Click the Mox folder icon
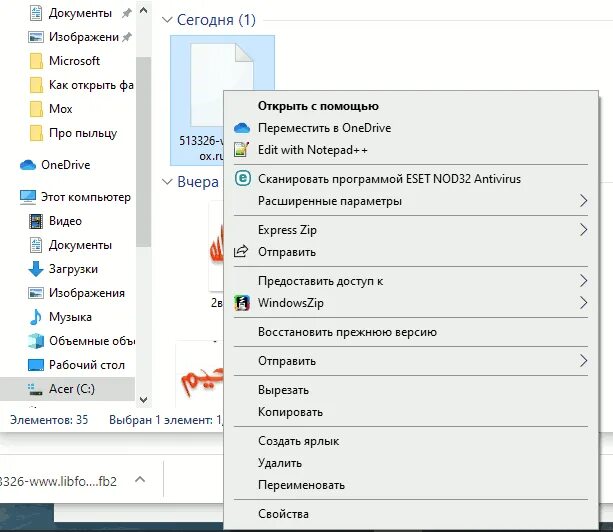This screenshot has width=613, height=532. point(36,109)
